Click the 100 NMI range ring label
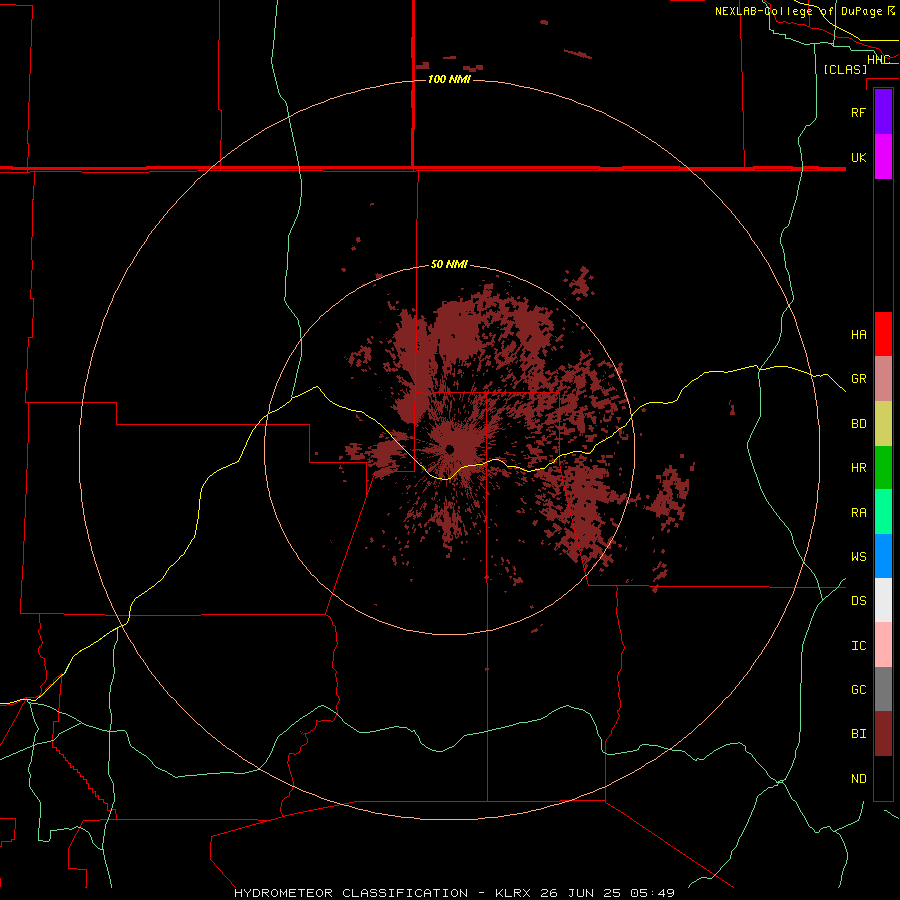 pos(449,79)
